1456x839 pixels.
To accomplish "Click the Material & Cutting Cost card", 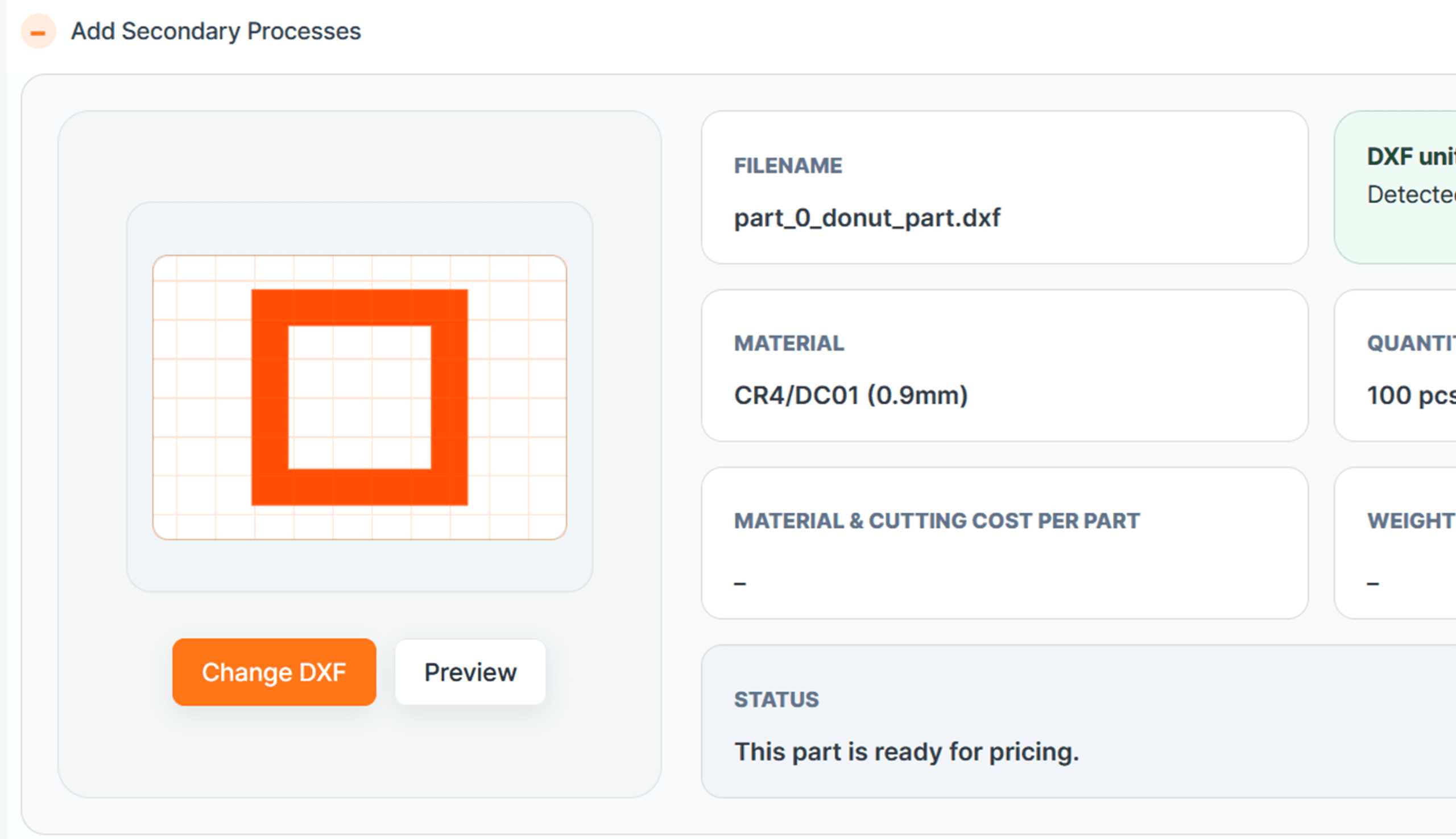I will 1004,543.
